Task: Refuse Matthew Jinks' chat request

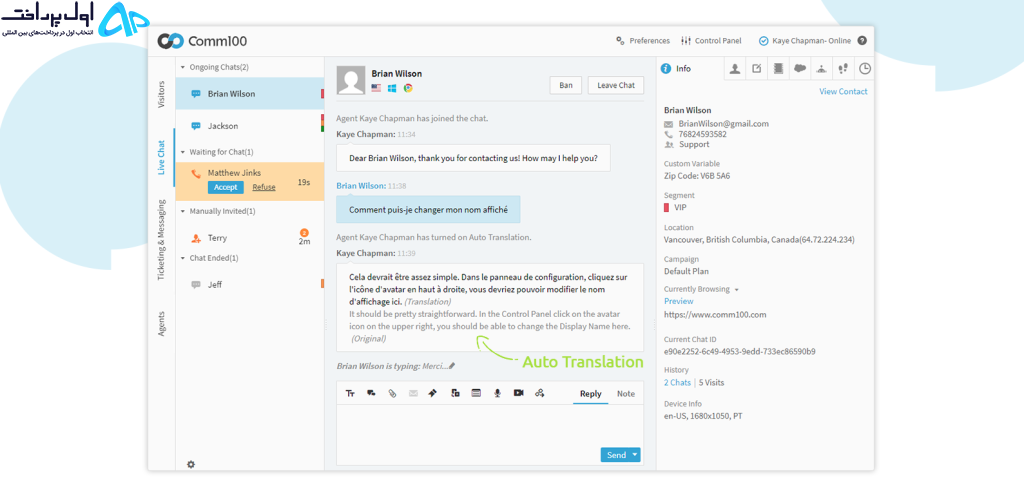Action: pos(264,187)
